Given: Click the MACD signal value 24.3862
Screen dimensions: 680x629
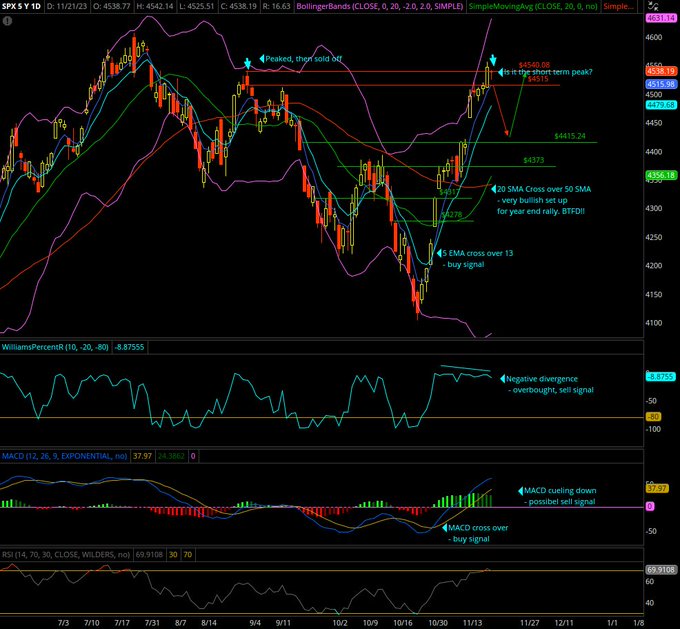Looking at the screenshot, I should pos(171,456).
